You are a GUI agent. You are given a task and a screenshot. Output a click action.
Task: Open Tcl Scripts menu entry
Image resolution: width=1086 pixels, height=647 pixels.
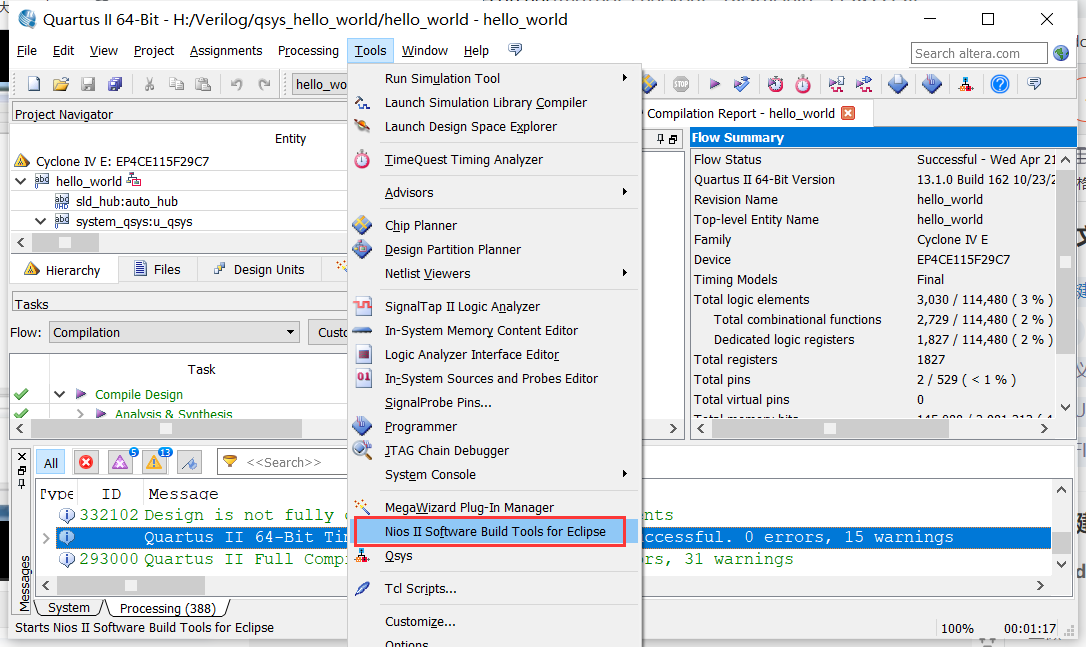coord(420,589)
